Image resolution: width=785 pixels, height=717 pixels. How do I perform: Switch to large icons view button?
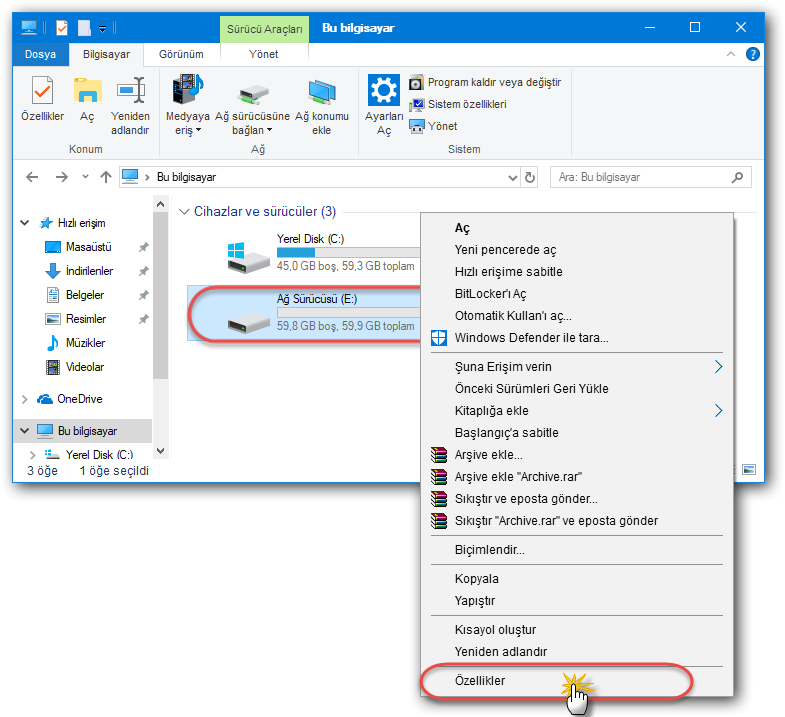point(749,470)
